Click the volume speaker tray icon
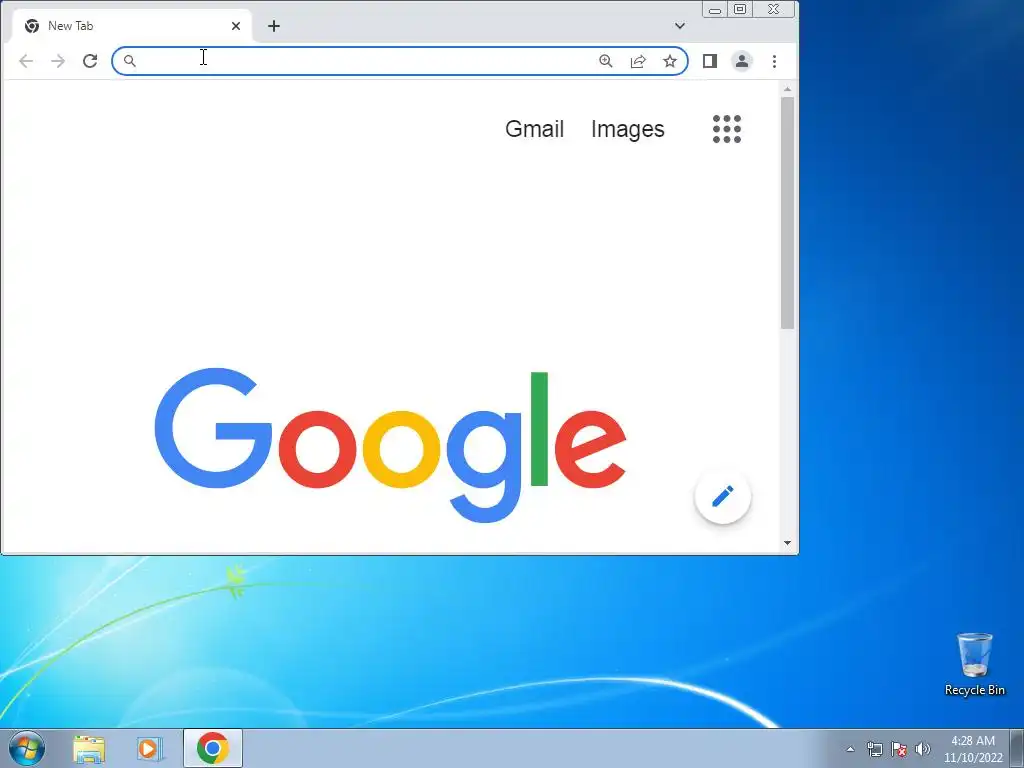The image size is (1024, 768). pos(923,749)
